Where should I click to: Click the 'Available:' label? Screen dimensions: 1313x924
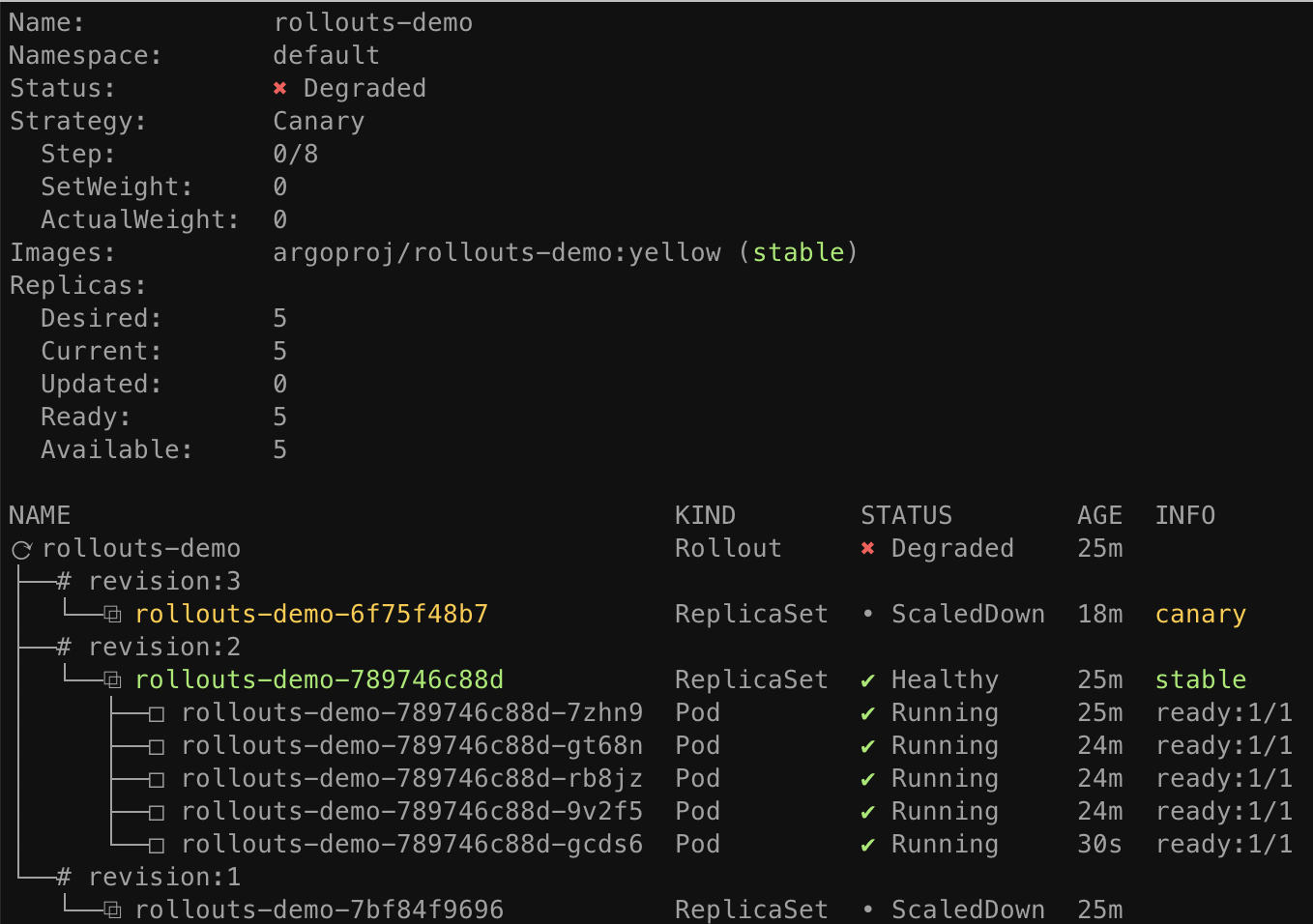point(117,449)
